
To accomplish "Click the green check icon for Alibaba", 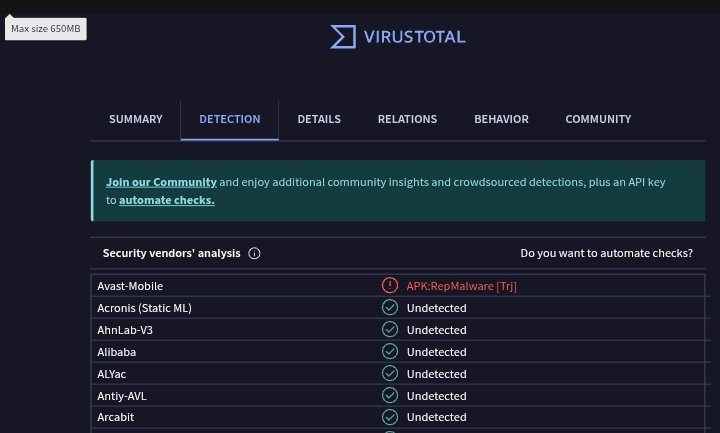I will (x=390, y=352).
